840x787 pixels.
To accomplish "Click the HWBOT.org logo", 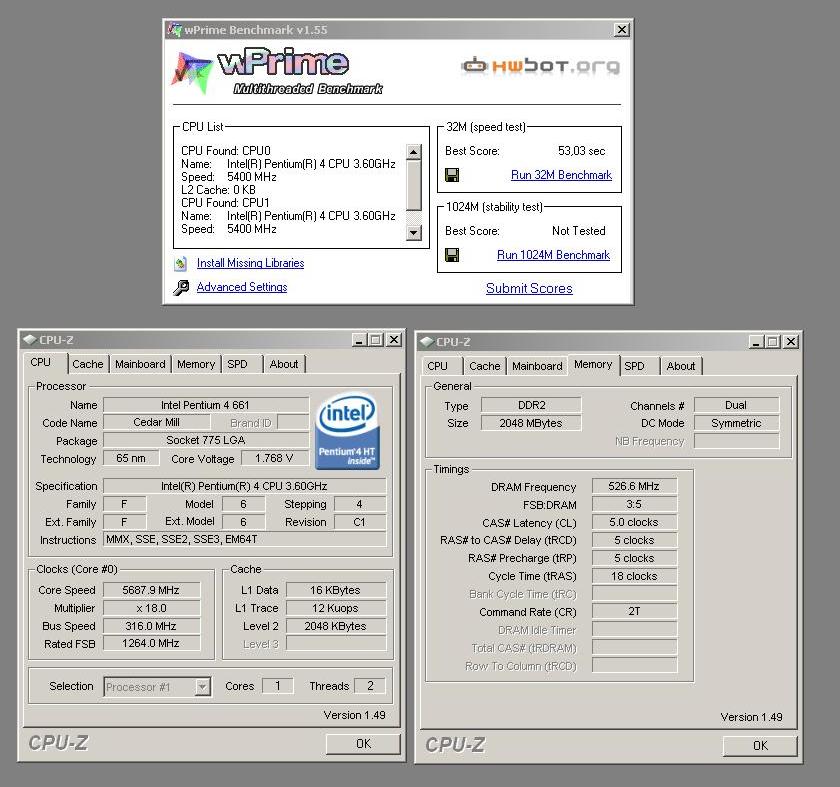I will (x=540, y=66).
